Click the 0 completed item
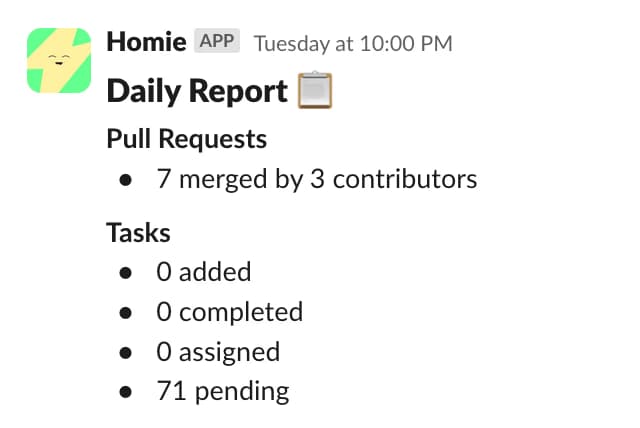The height and width of the screenshot is (428, 640). [x=230, y=311]
